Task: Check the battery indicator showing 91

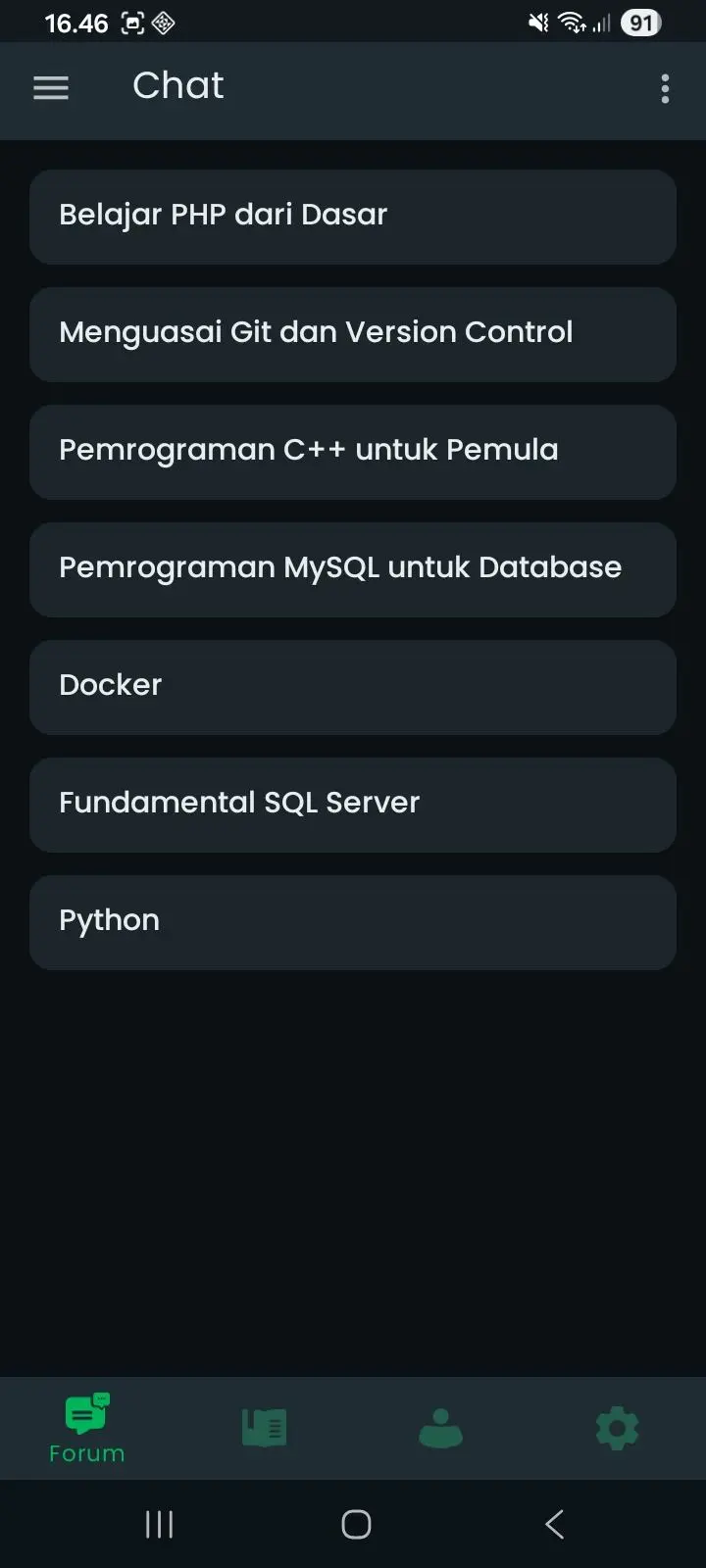Action: point(641,23)
